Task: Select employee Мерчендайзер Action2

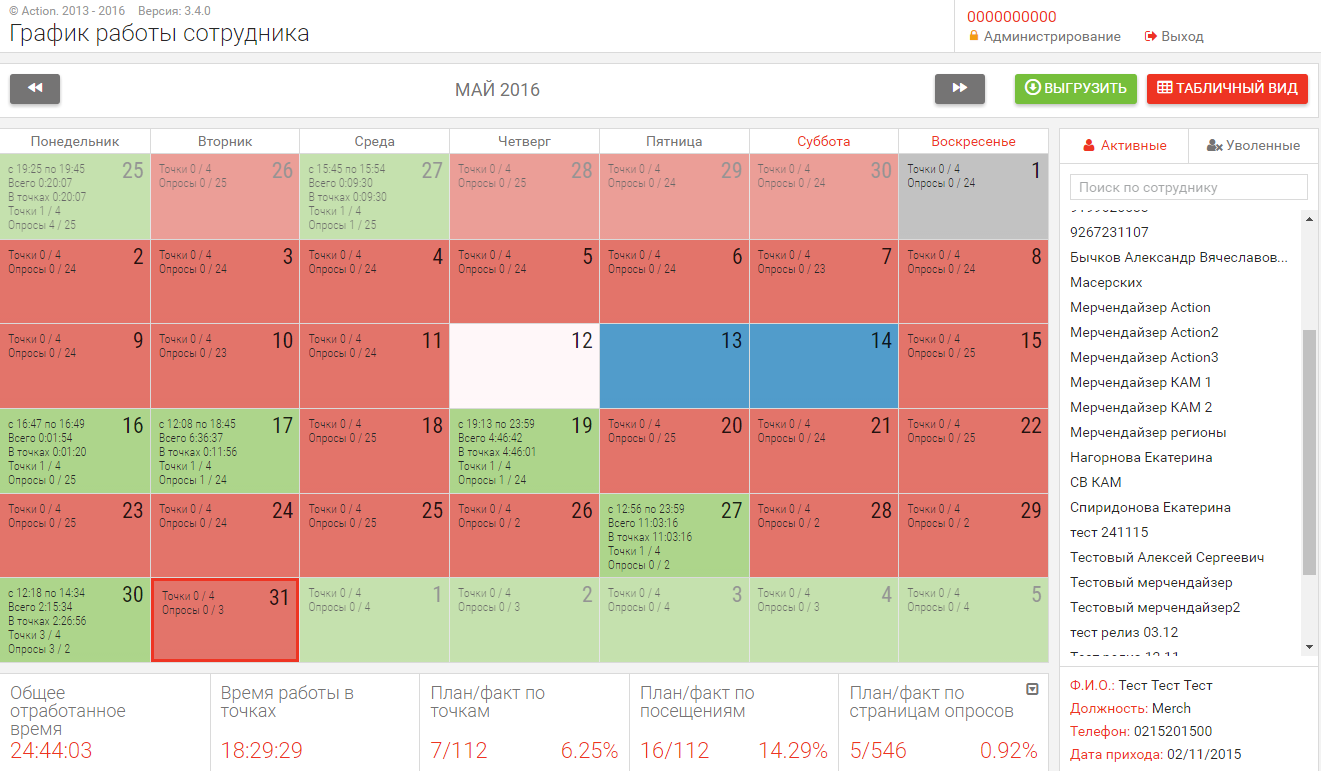Action: pos(1144,332)
